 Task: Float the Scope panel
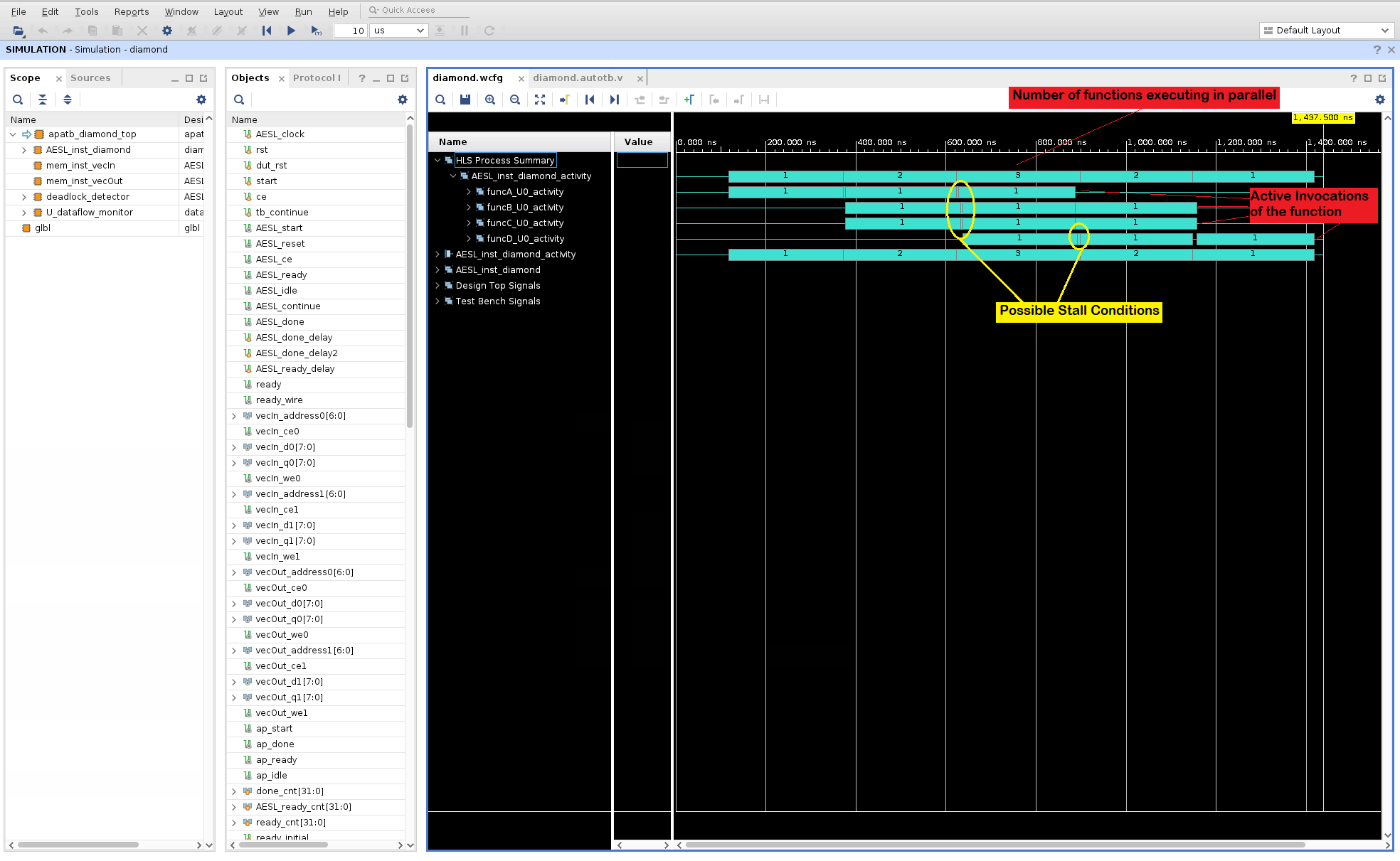[x=203, y=78]
